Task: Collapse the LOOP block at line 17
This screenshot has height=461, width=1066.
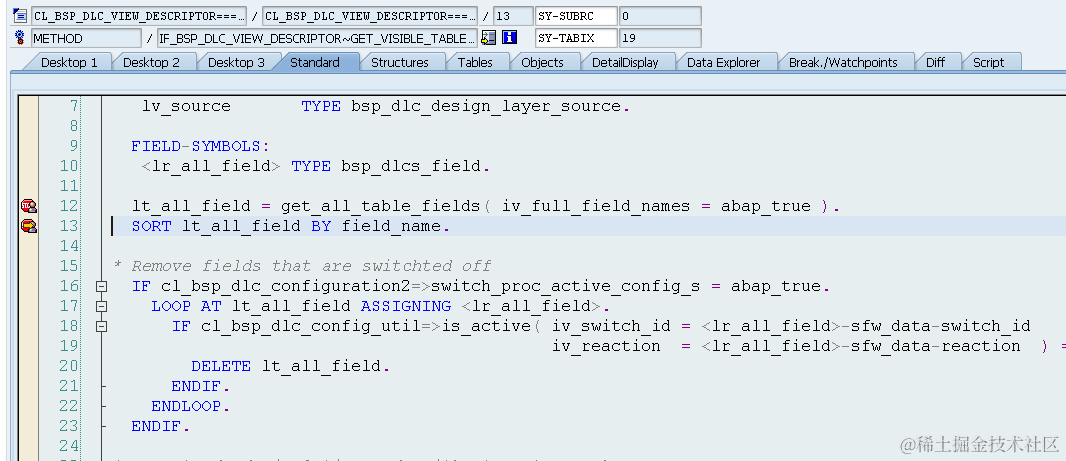Action: coord(101,307)
